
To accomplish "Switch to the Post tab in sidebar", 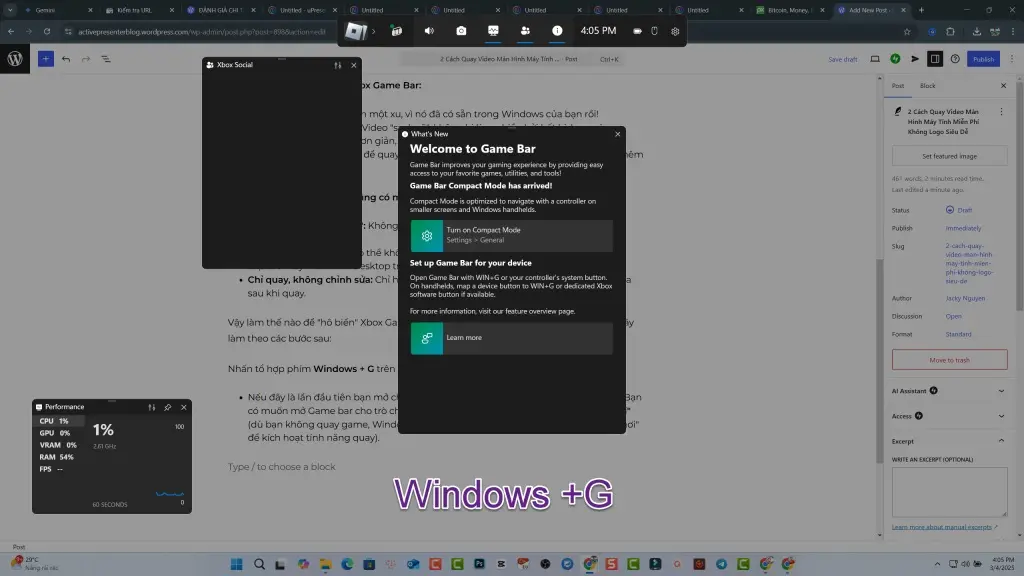I will point(898,86).
